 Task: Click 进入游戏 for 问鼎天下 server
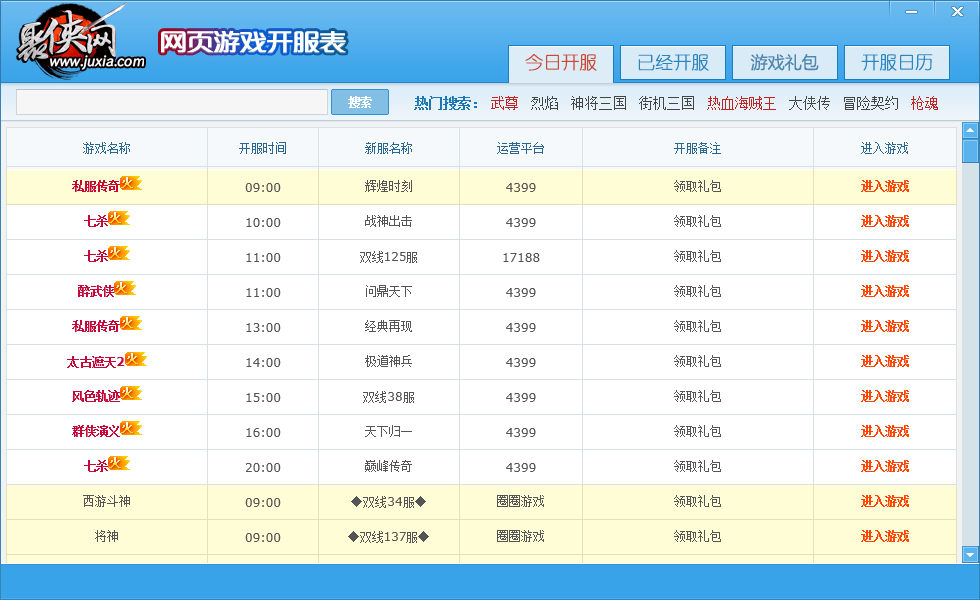pyautogui.click(x=884, y=291)
